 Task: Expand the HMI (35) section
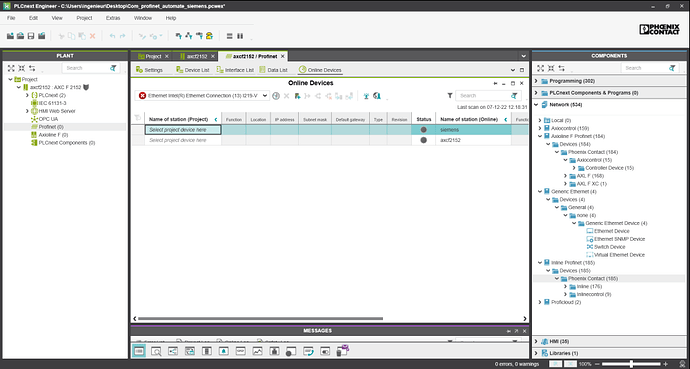(x=536, y=341)
